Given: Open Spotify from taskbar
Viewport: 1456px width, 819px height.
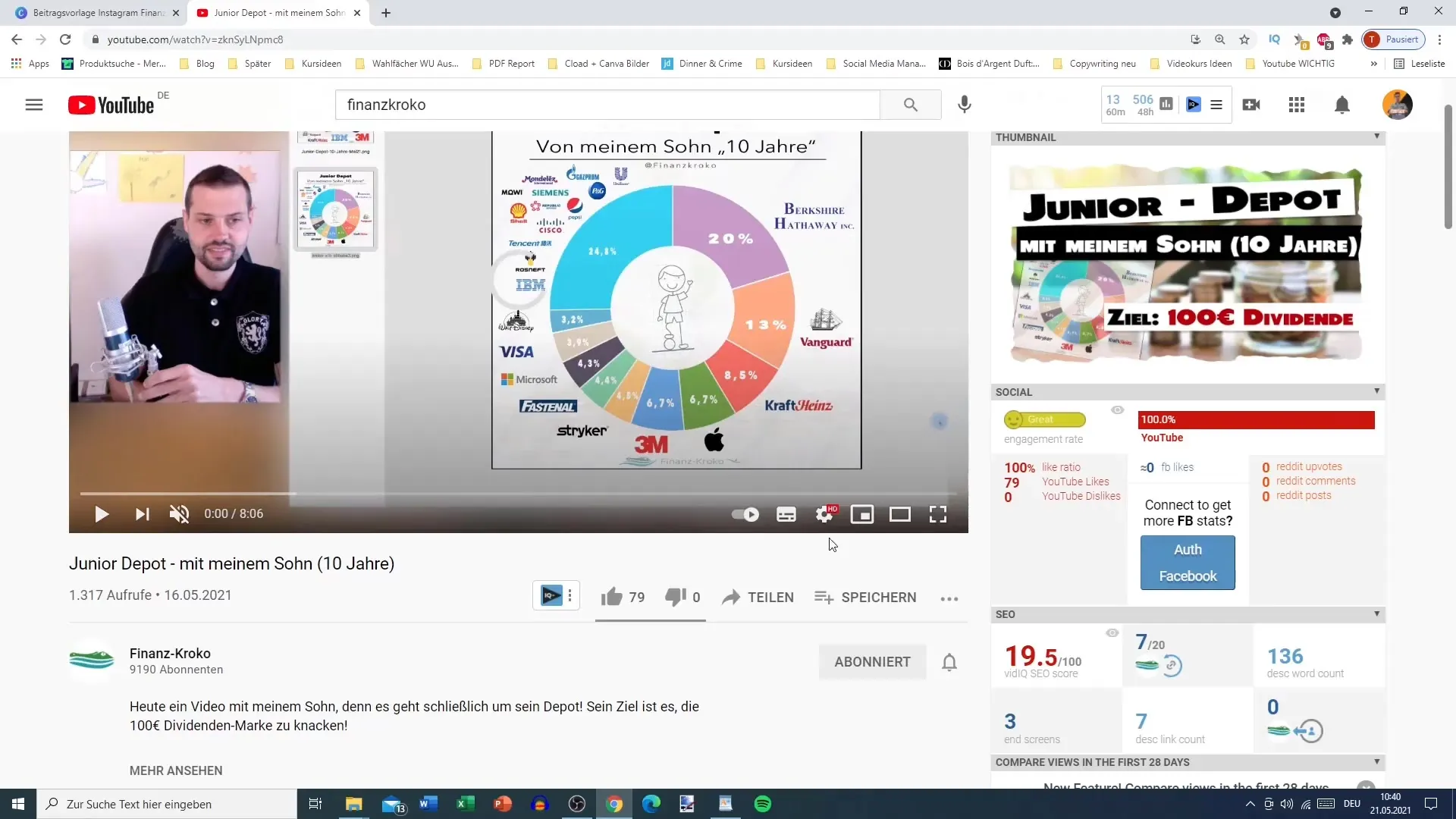Looking at the screenshot, I should (763, 804).
